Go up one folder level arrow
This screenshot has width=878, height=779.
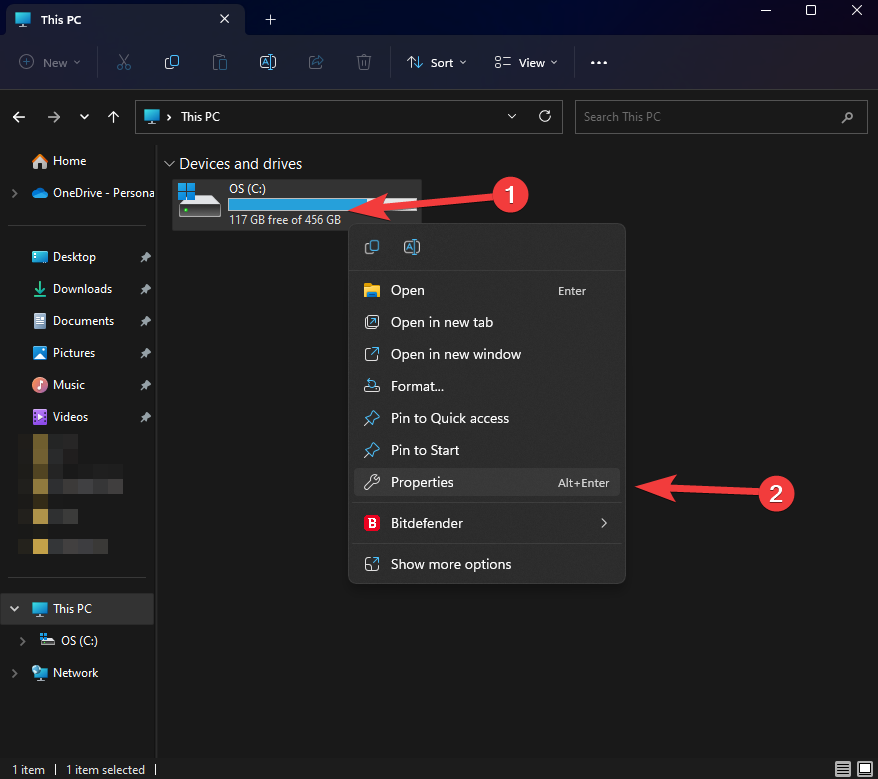click(x=114, y=117)
